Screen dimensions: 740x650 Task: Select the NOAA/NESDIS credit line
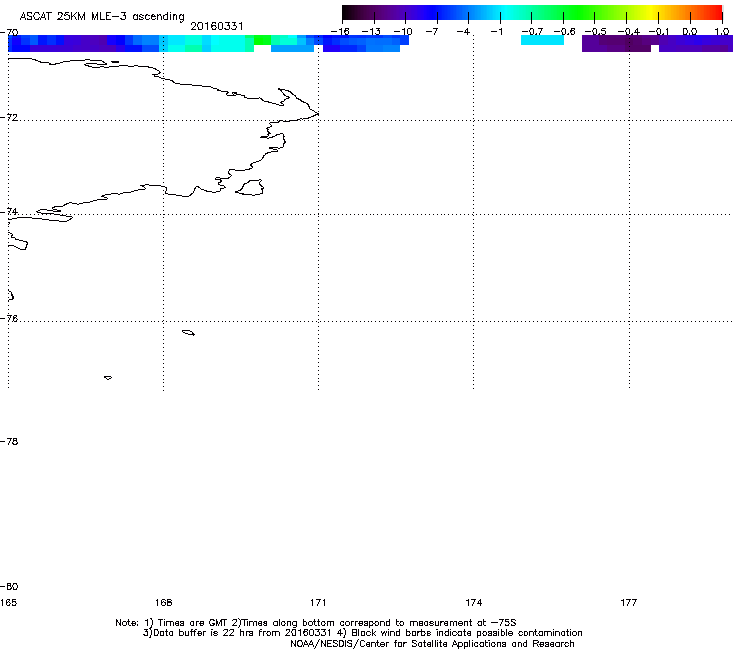(x=432, y=644)
